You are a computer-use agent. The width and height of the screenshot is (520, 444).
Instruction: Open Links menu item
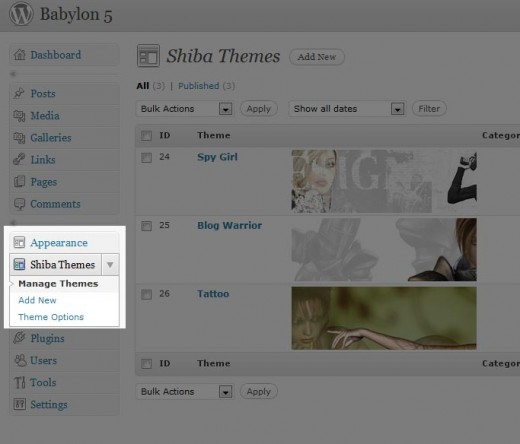(43, 160)
